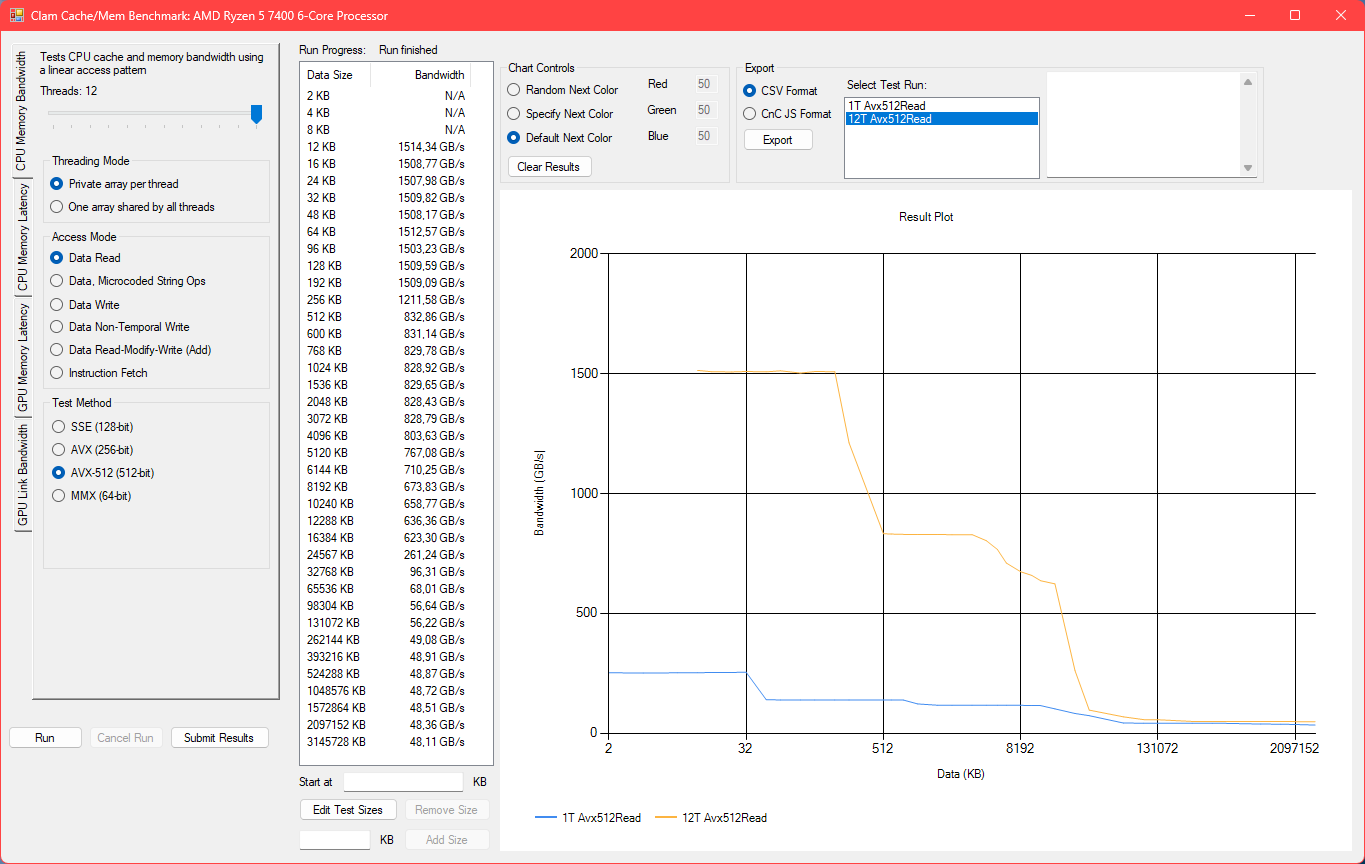Click Clear Results button

click(549, 167)
